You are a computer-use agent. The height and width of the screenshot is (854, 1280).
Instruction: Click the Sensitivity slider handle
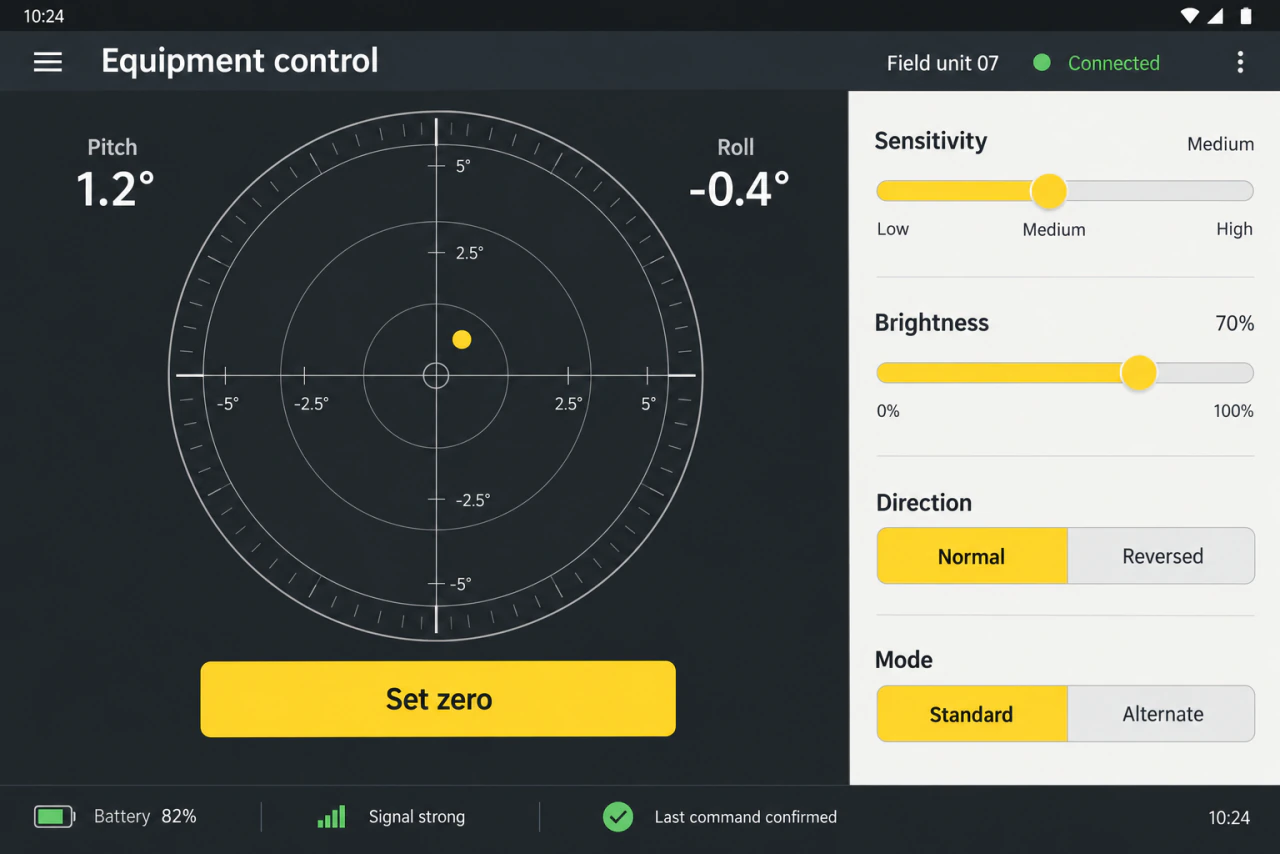coord(1048,191)
